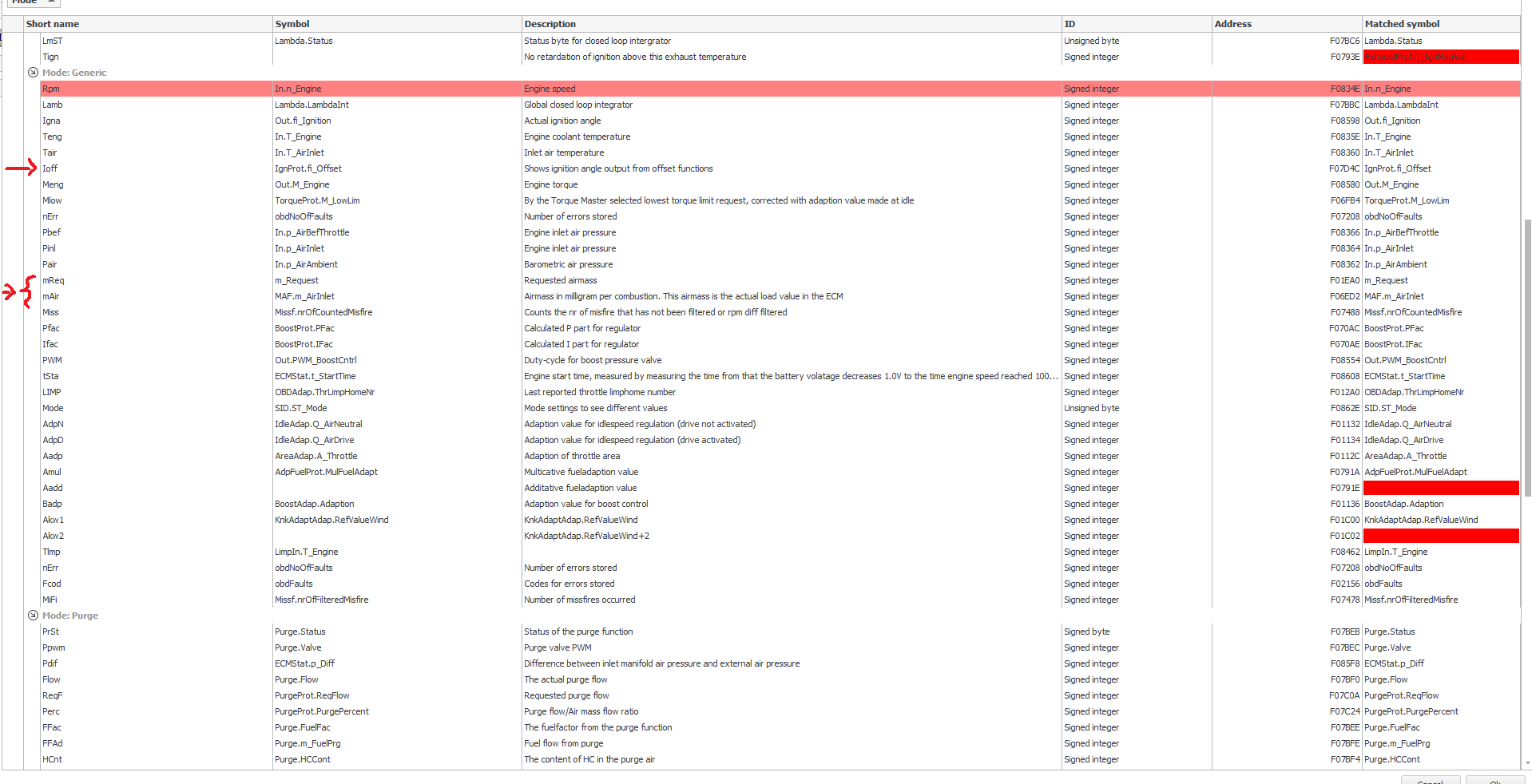
Task: Click the Mode grouping column button
Action: click(x=34, y=2)
